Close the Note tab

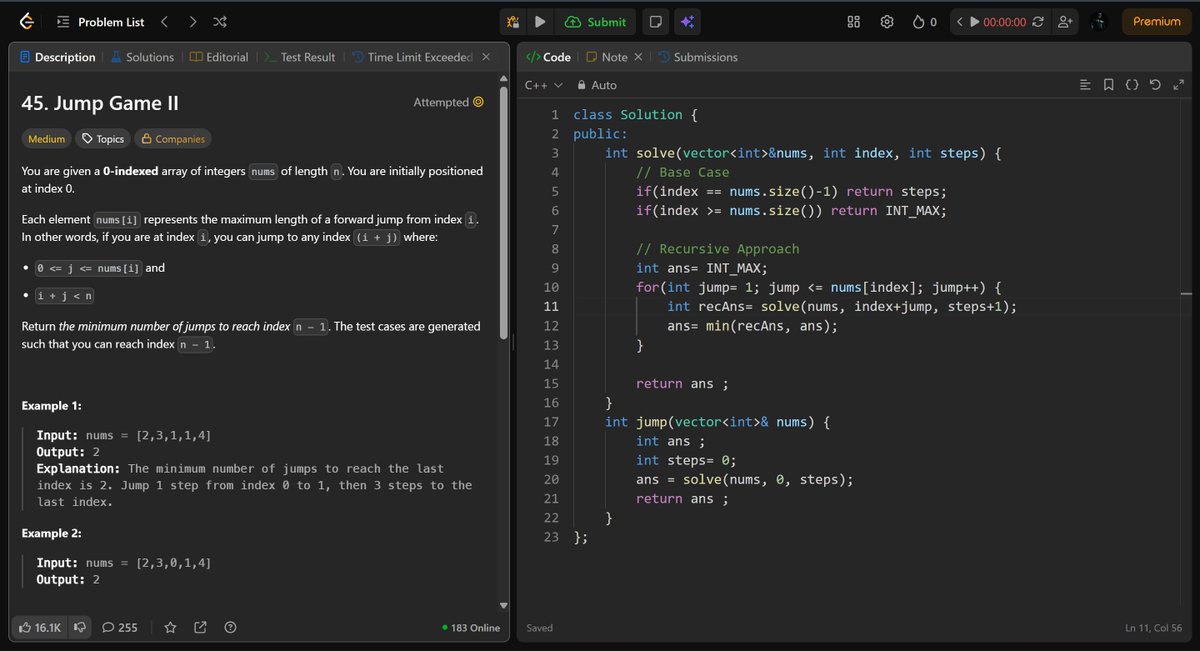tap(639, 57)
